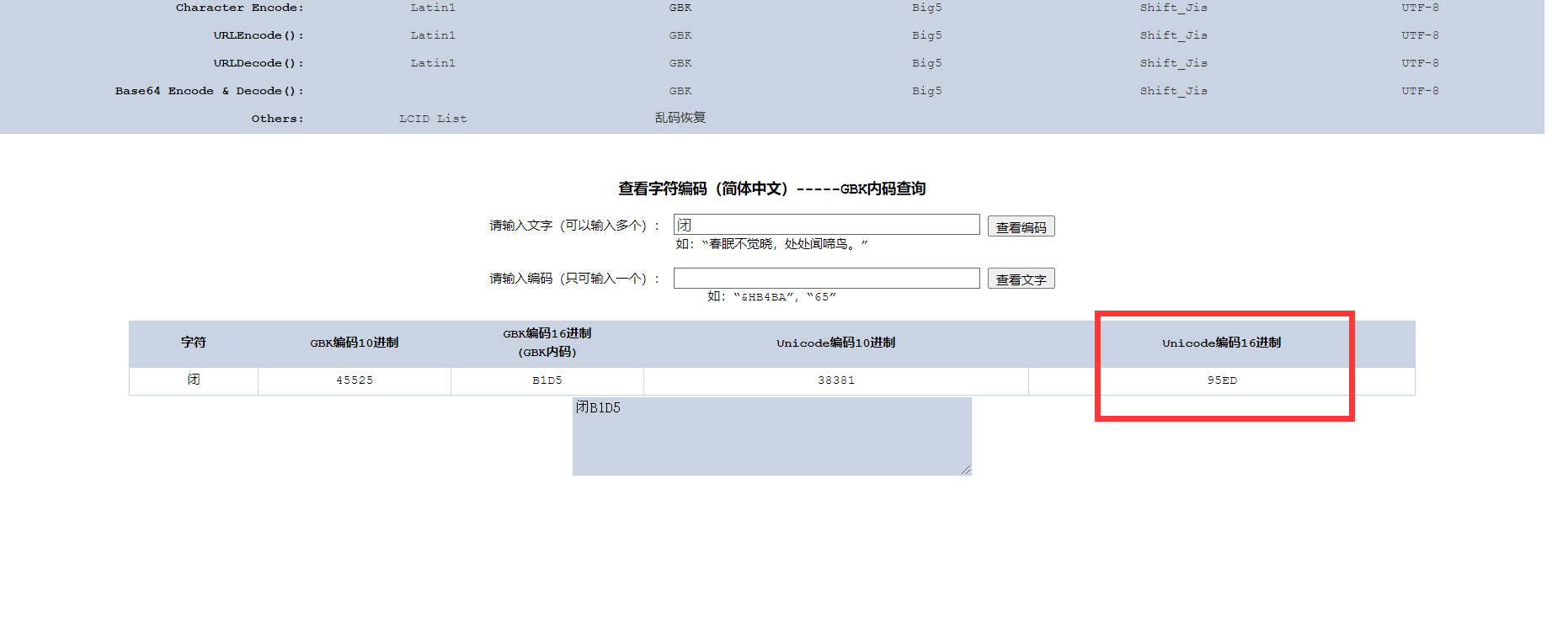Click the empty code input field
Screen dimensions: 1568x622
point(826,279)
